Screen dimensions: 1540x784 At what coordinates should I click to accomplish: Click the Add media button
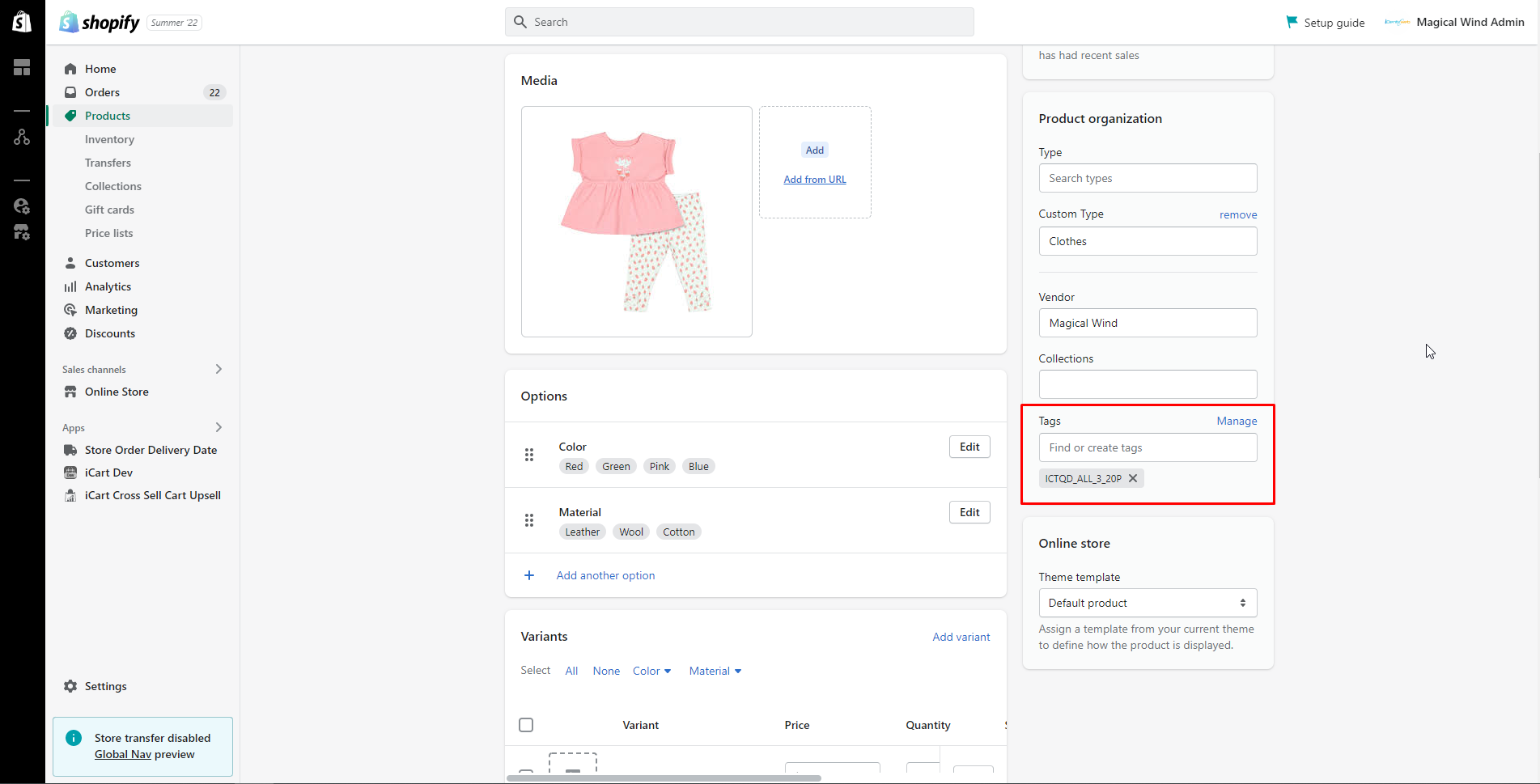pyautogui.click(x=815, y=150)
